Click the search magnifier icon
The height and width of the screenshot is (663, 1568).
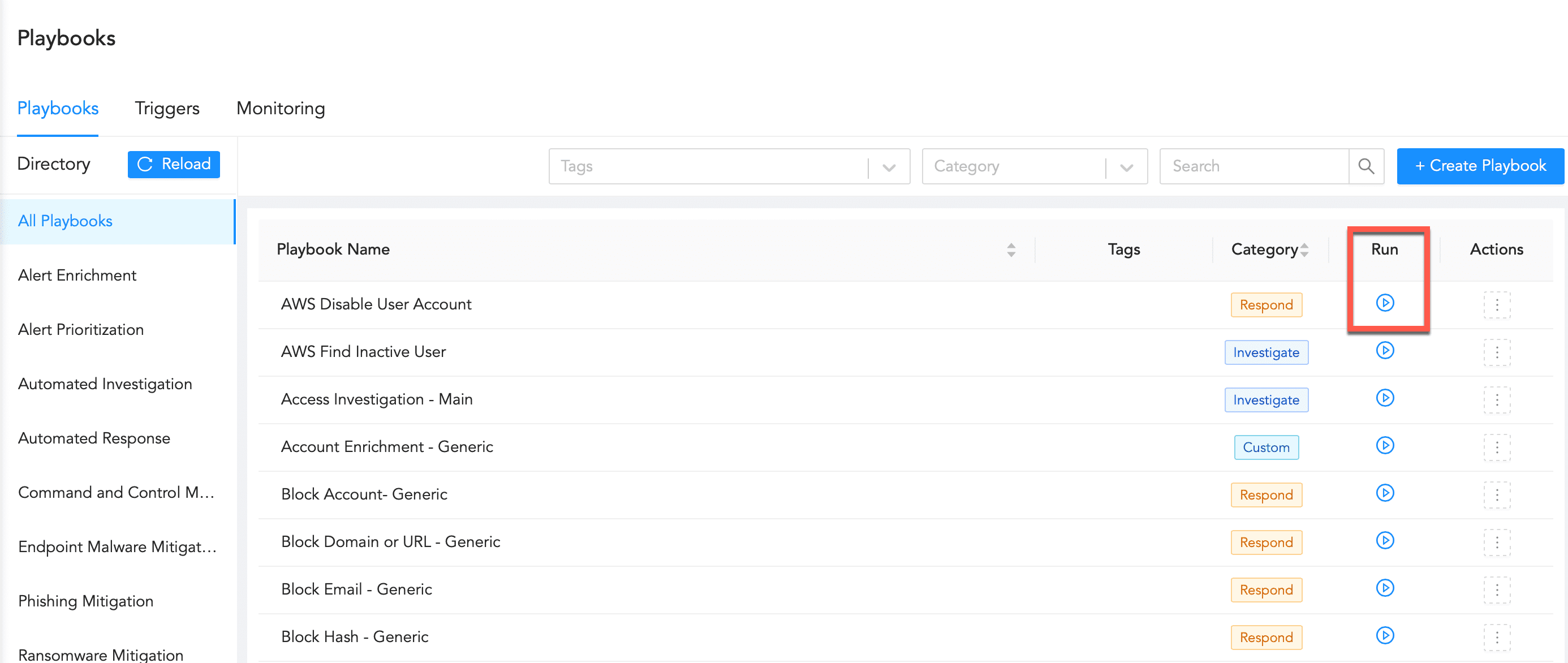(x=1366, y=166)
